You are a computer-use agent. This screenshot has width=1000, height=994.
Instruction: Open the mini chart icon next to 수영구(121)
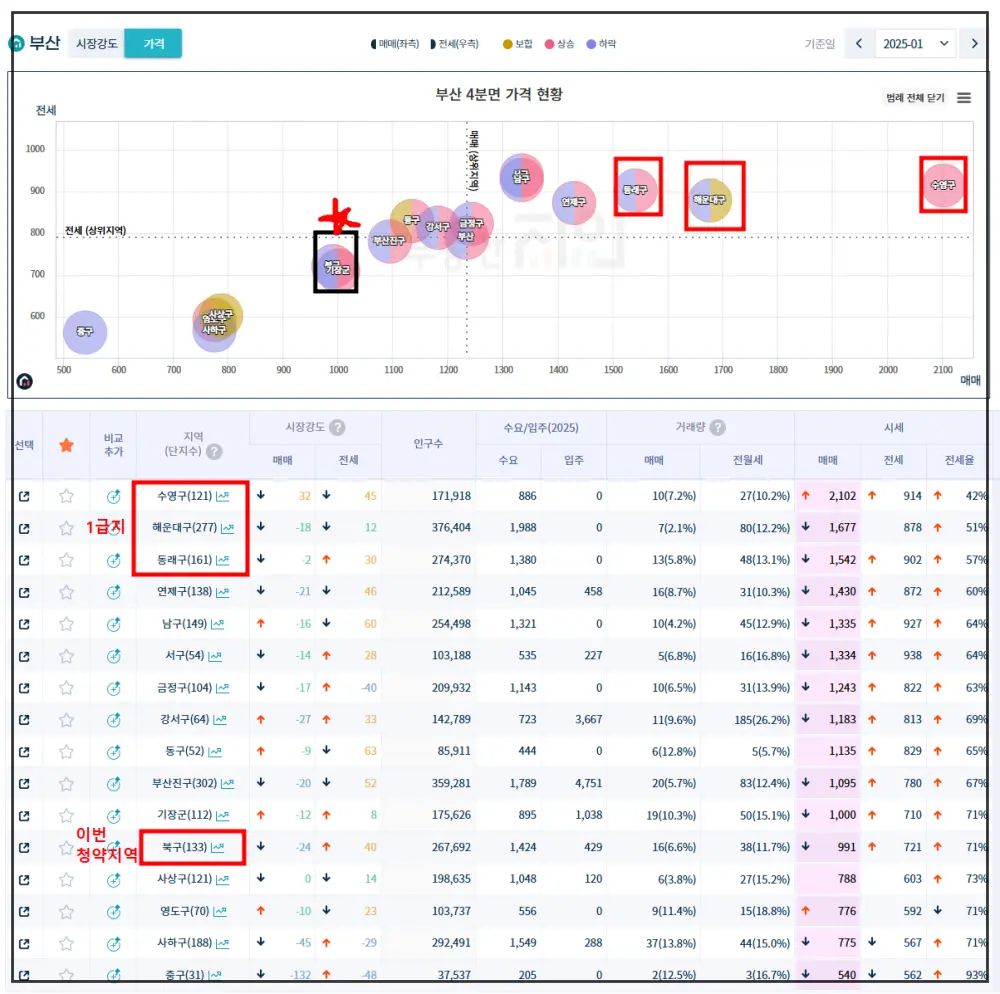pos(223,496)
